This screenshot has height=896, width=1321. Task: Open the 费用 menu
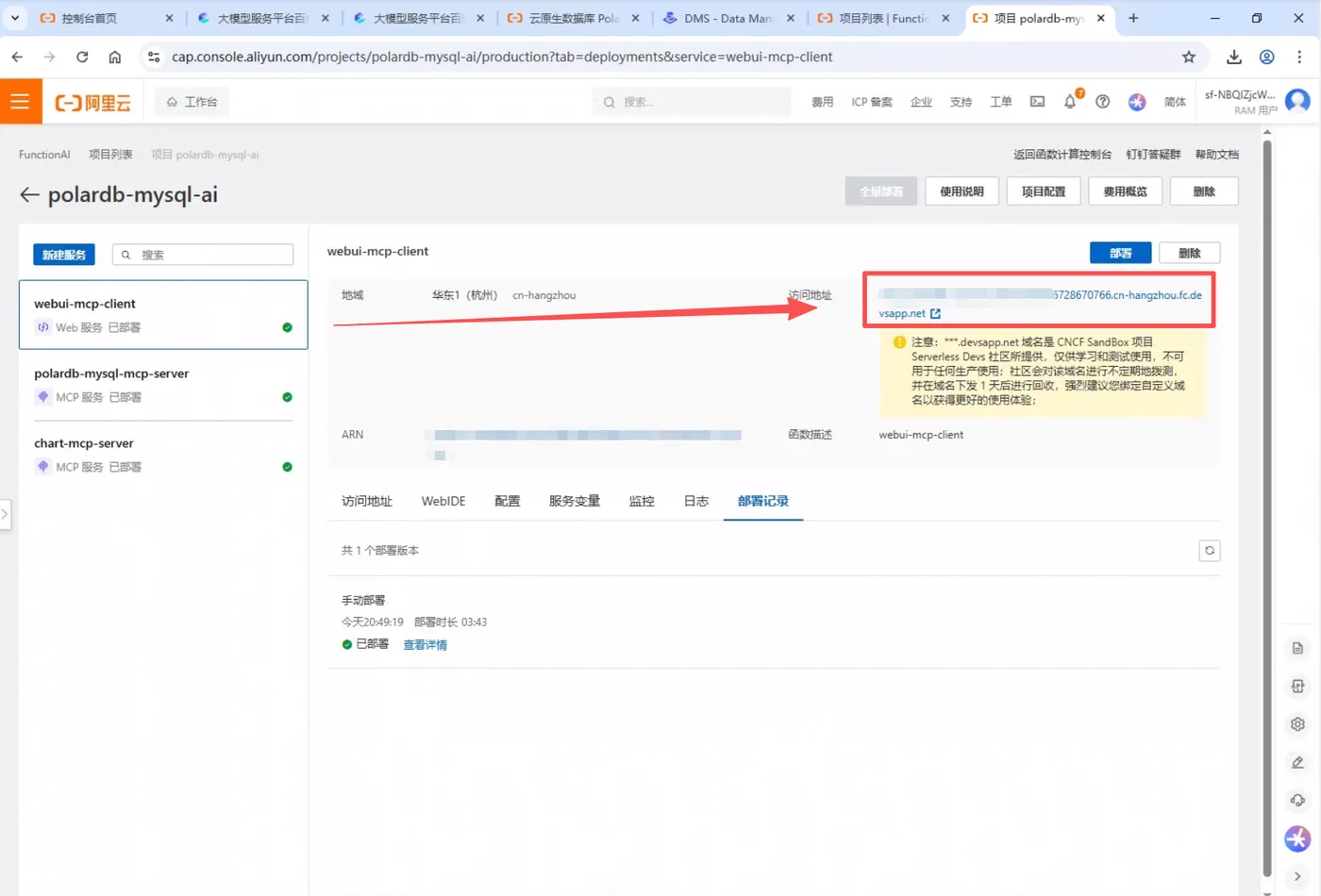tap(822, 102)
